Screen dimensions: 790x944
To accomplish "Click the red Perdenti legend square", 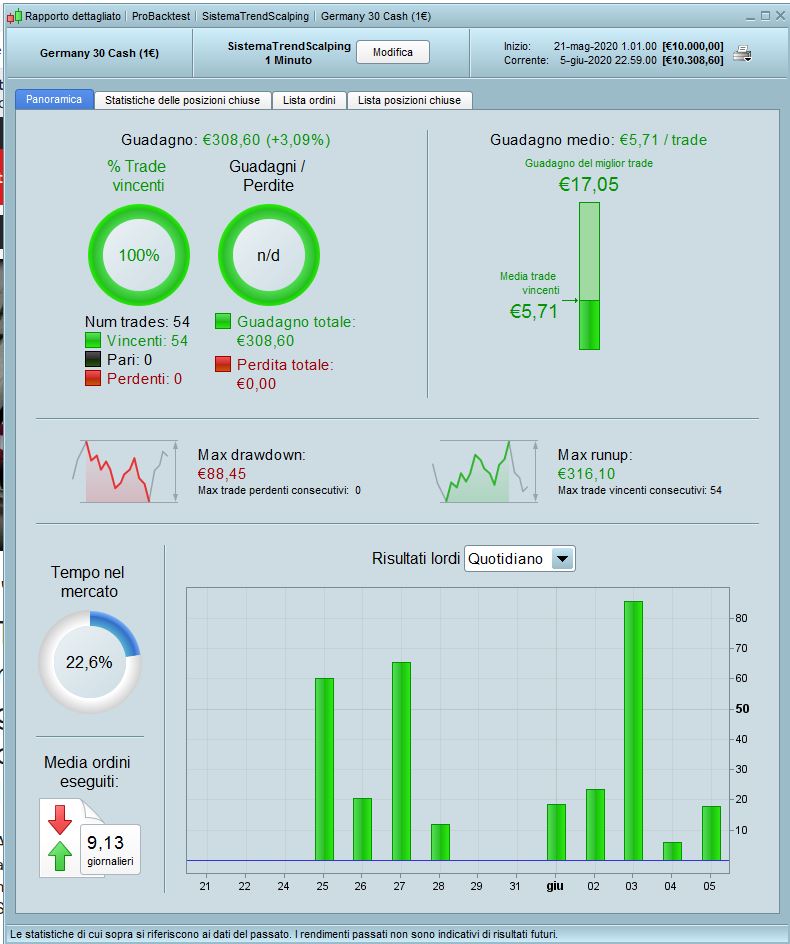I will pos(93,379).
